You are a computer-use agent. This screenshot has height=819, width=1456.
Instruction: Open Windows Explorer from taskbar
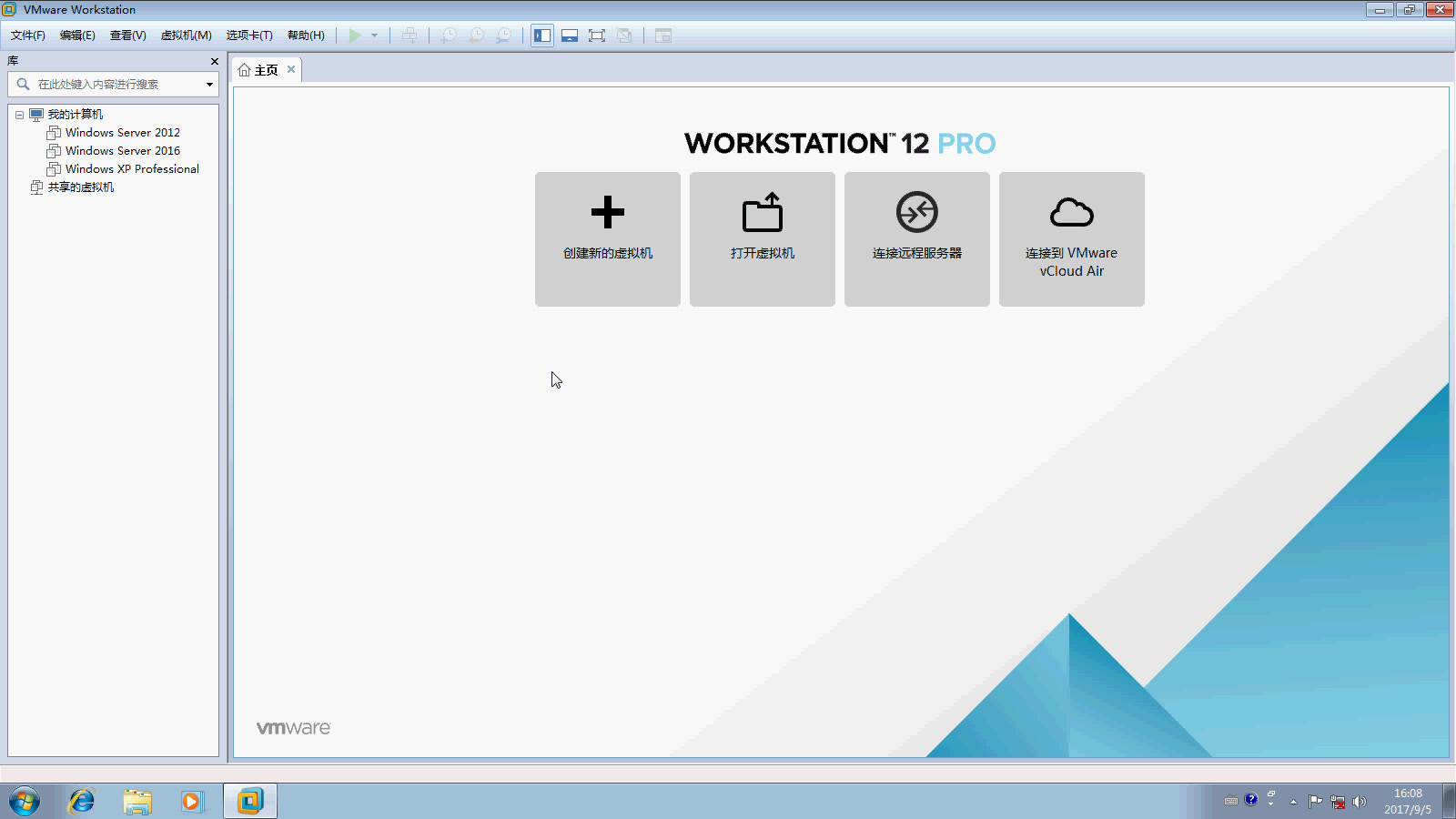[x=137, y=802]
